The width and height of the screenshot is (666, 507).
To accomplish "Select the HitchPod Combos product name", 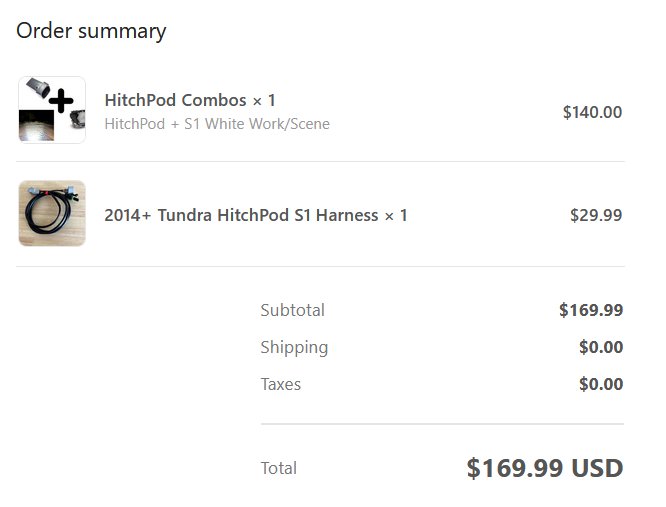I will (x=175, y=100).
